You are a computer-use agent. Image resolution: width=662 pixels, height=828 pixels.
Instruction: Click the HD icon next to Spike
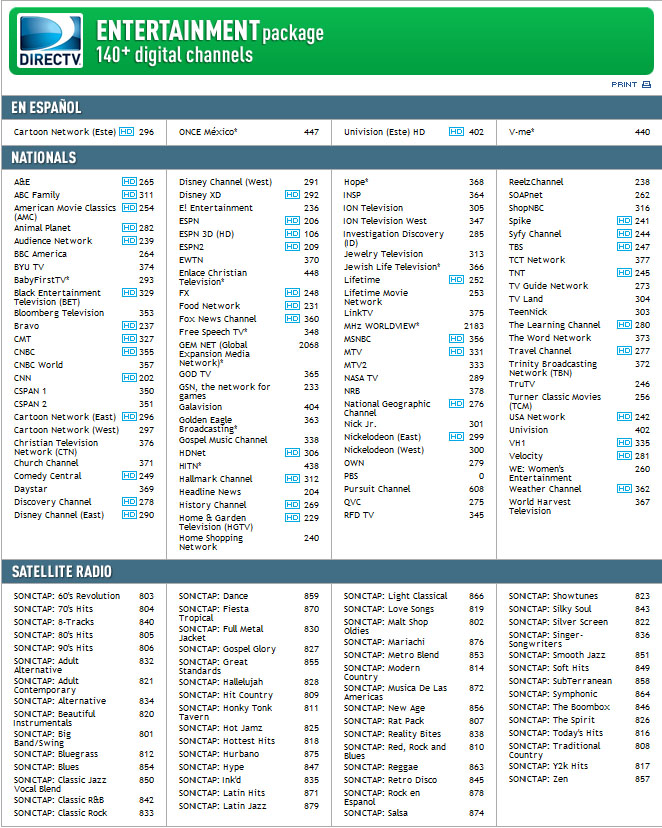click(x=625, y=221)
